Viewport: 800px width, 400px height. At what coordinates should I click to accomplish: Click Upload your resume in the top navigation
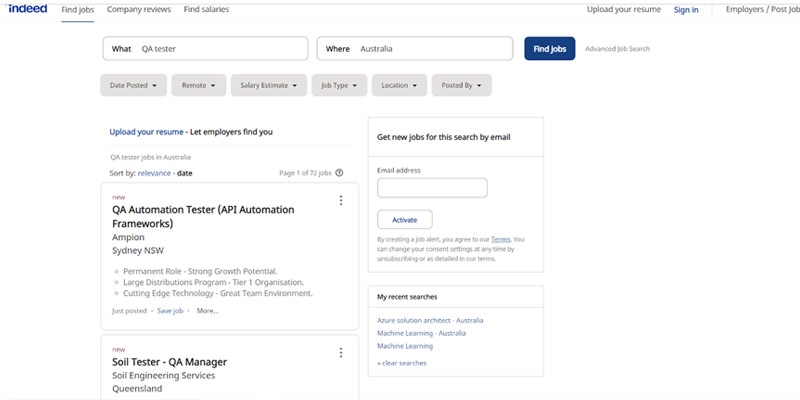point(623,10)
